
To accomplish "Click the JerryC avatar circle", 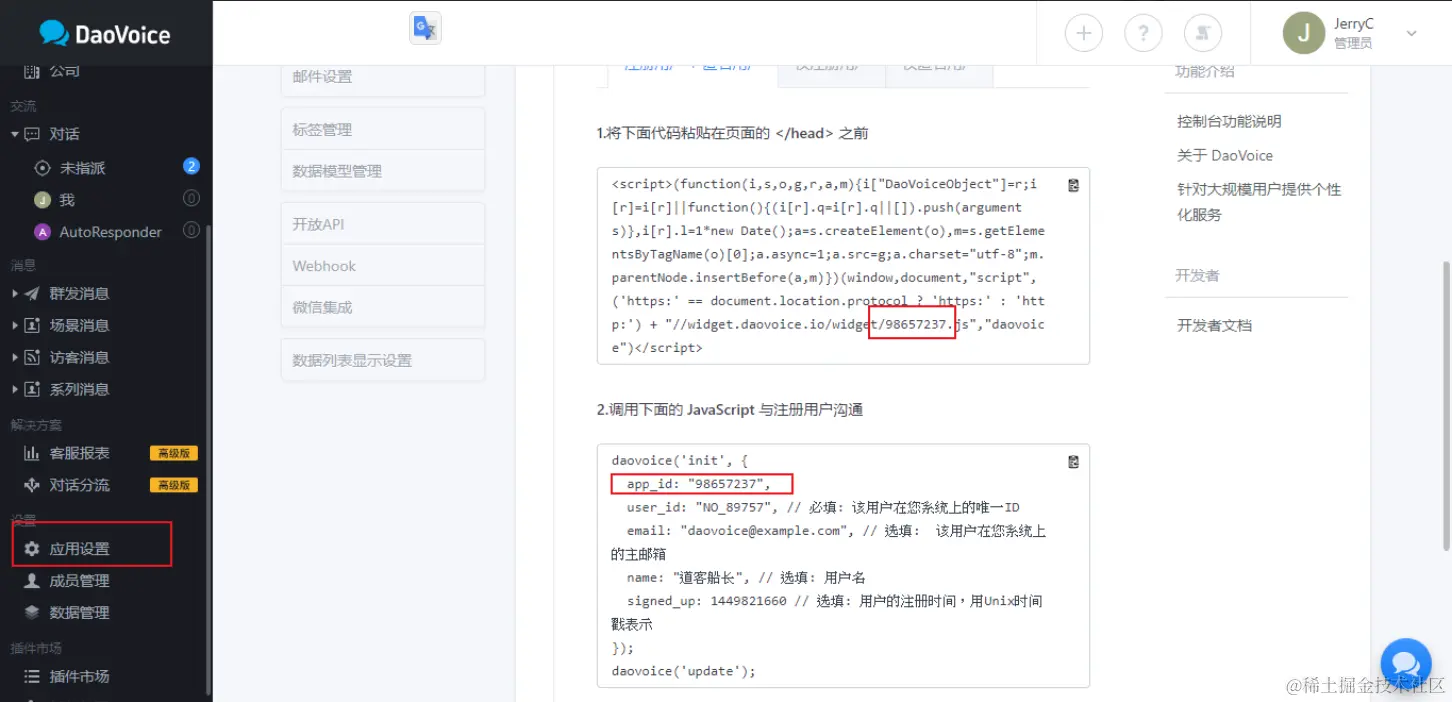I will click(1303, 33).
